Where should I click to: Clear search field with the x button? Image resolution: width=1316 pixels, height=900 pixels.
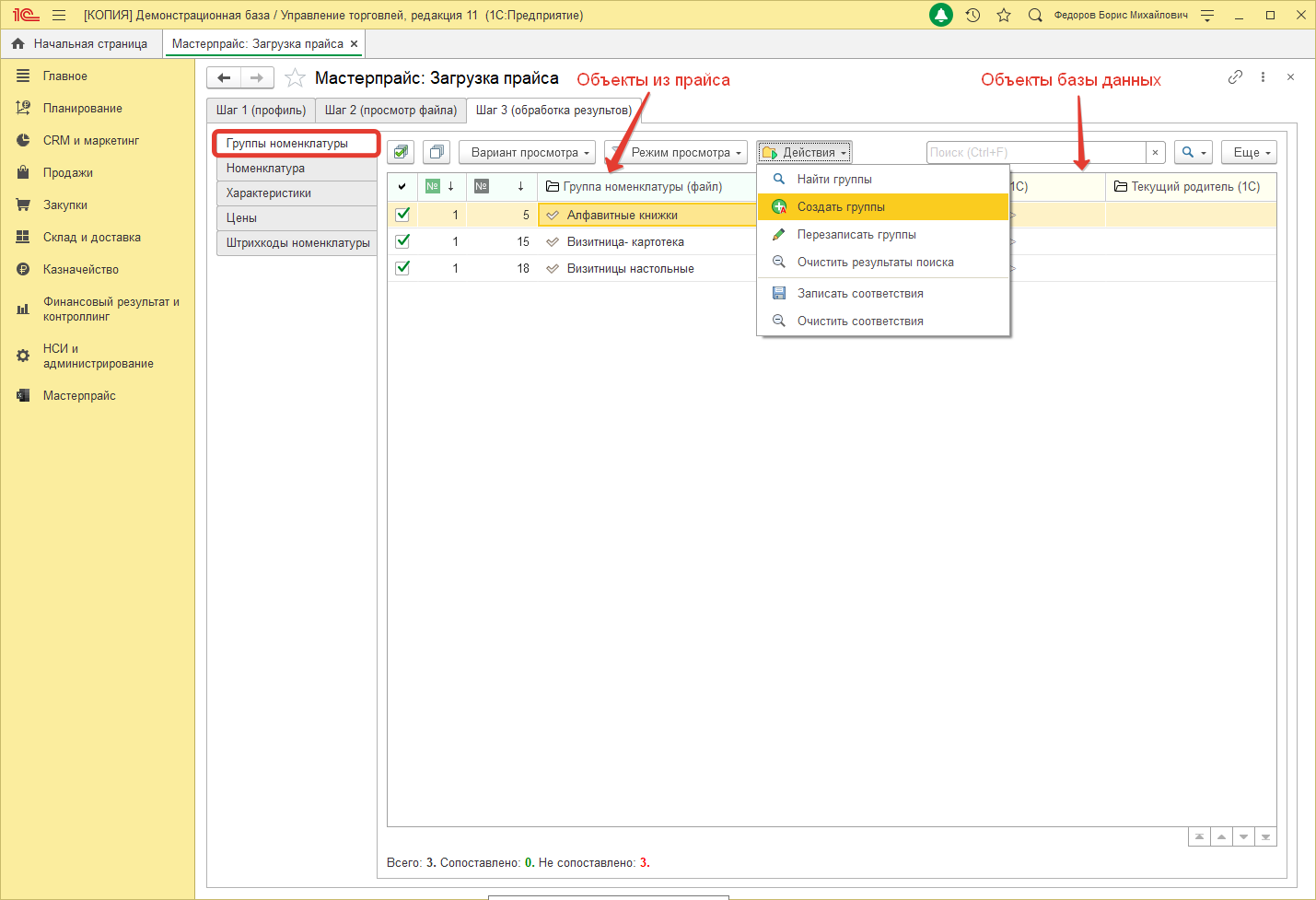1155,153
